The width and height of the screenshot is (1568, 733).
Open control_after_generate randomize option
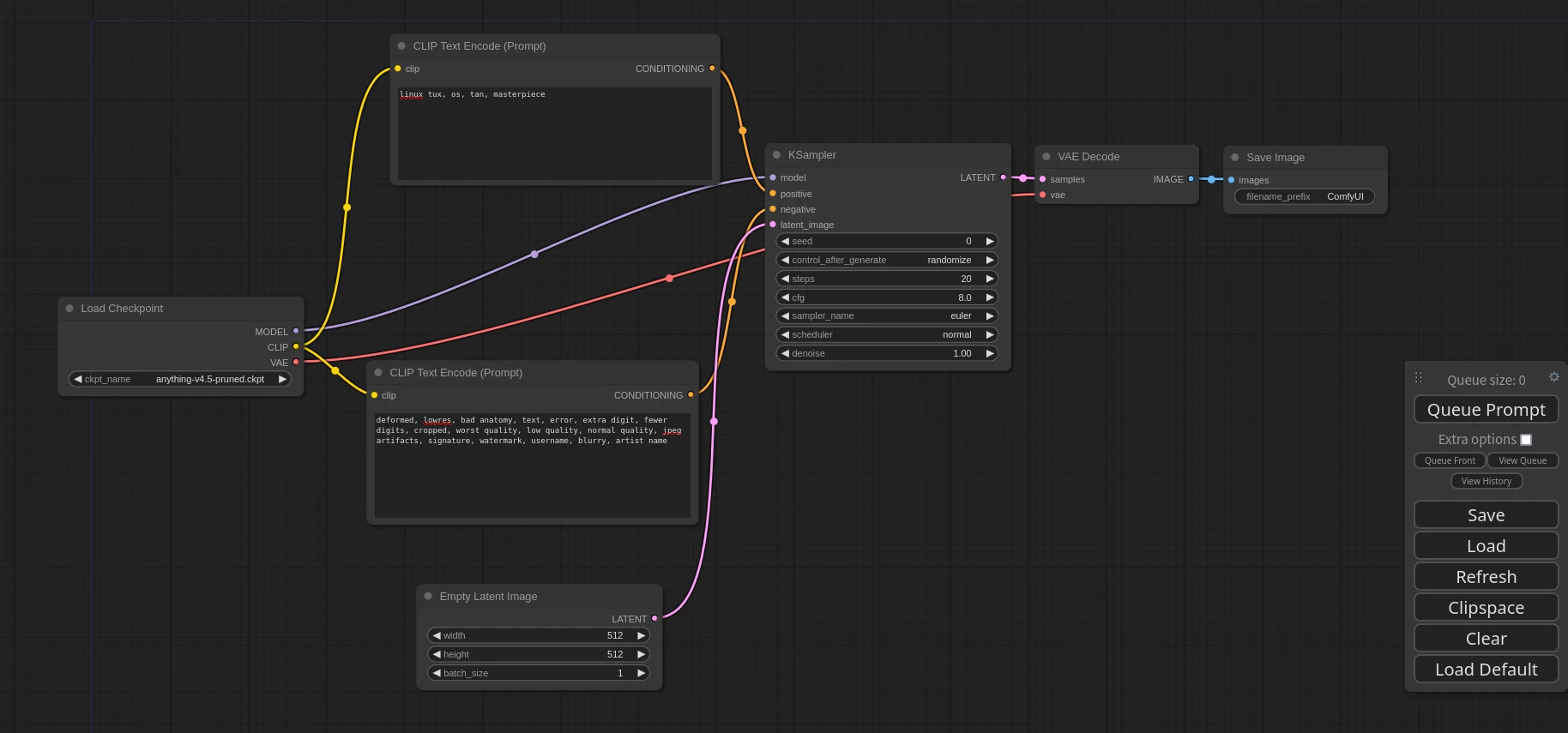[887, 260]
